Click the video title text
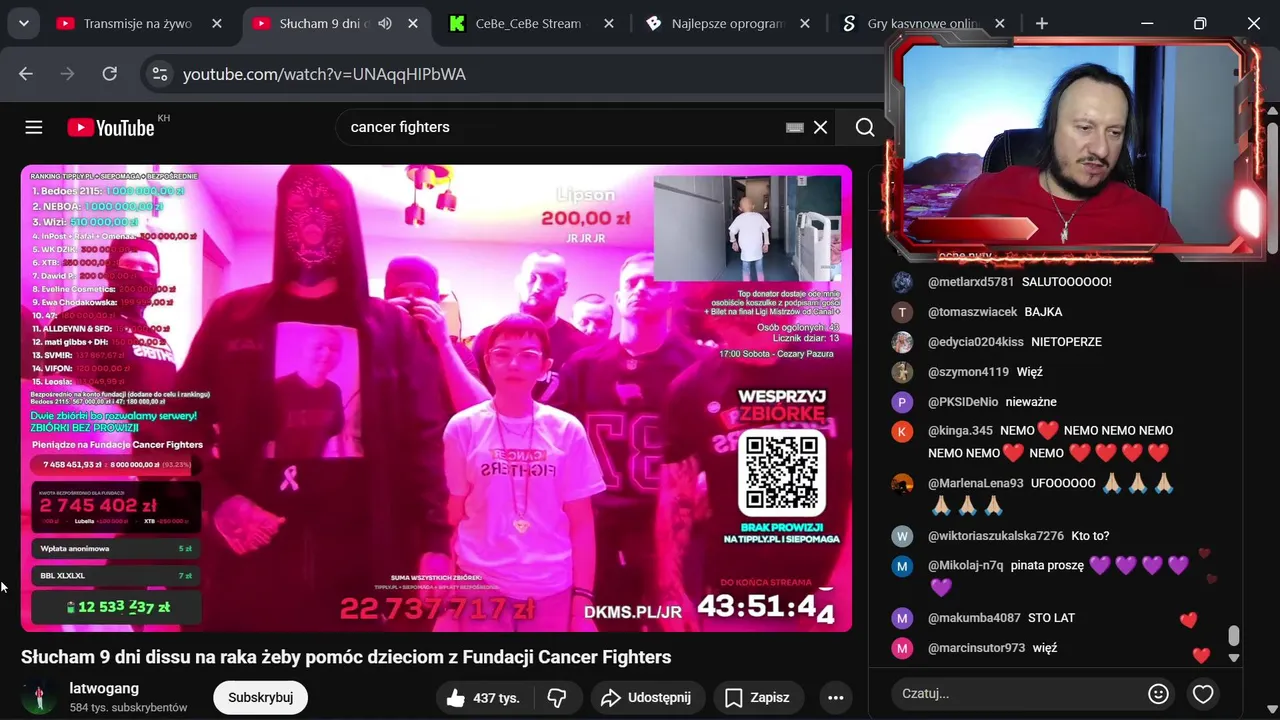Image resolution: width=1280 pixels, height=720 pixels. 346,657
